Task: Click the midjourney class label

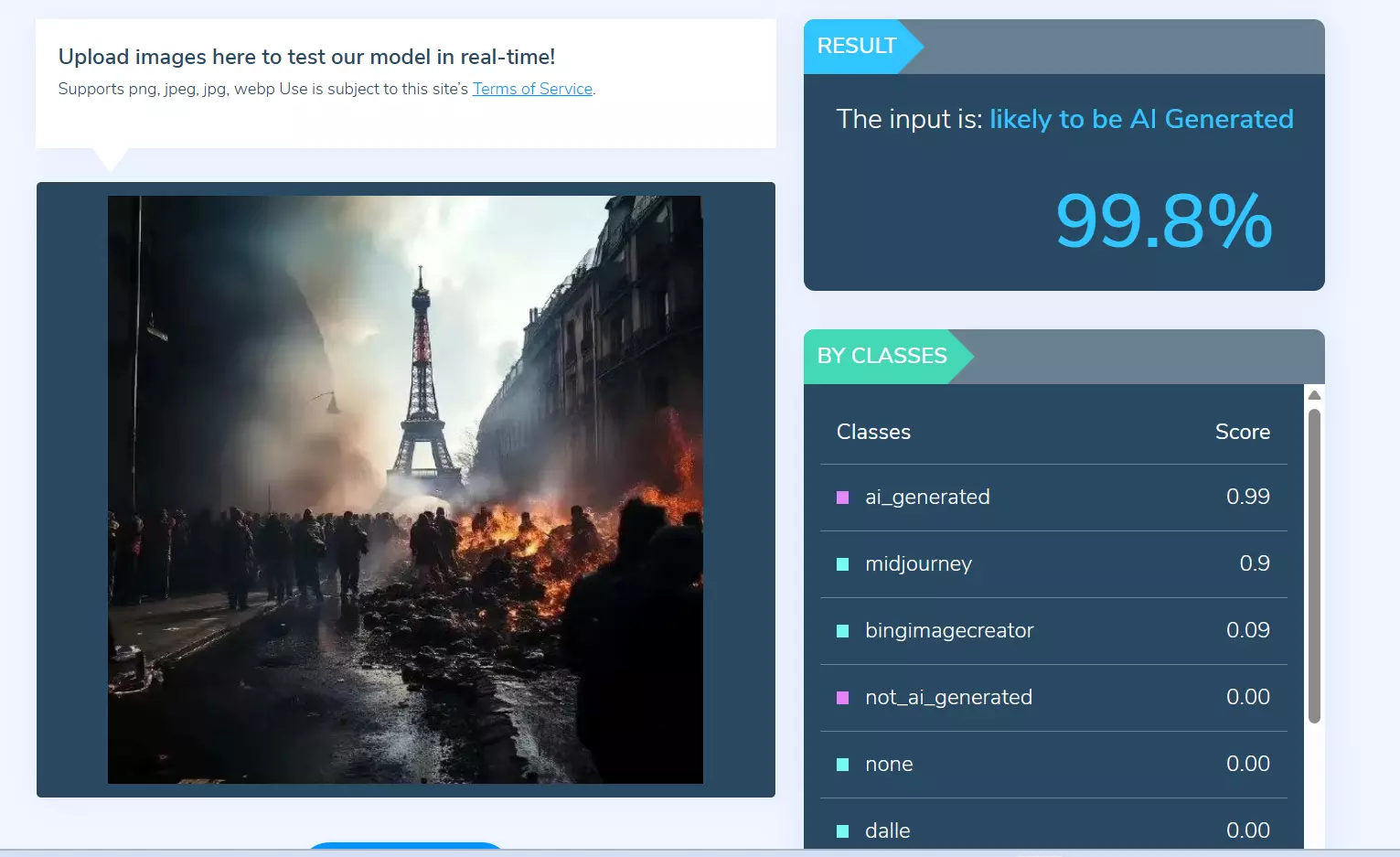Action: click(x=918, y=563)
